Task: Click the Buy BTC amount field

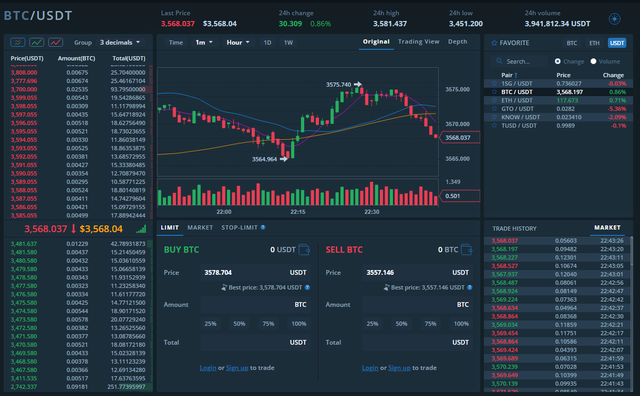Action: 255,305
